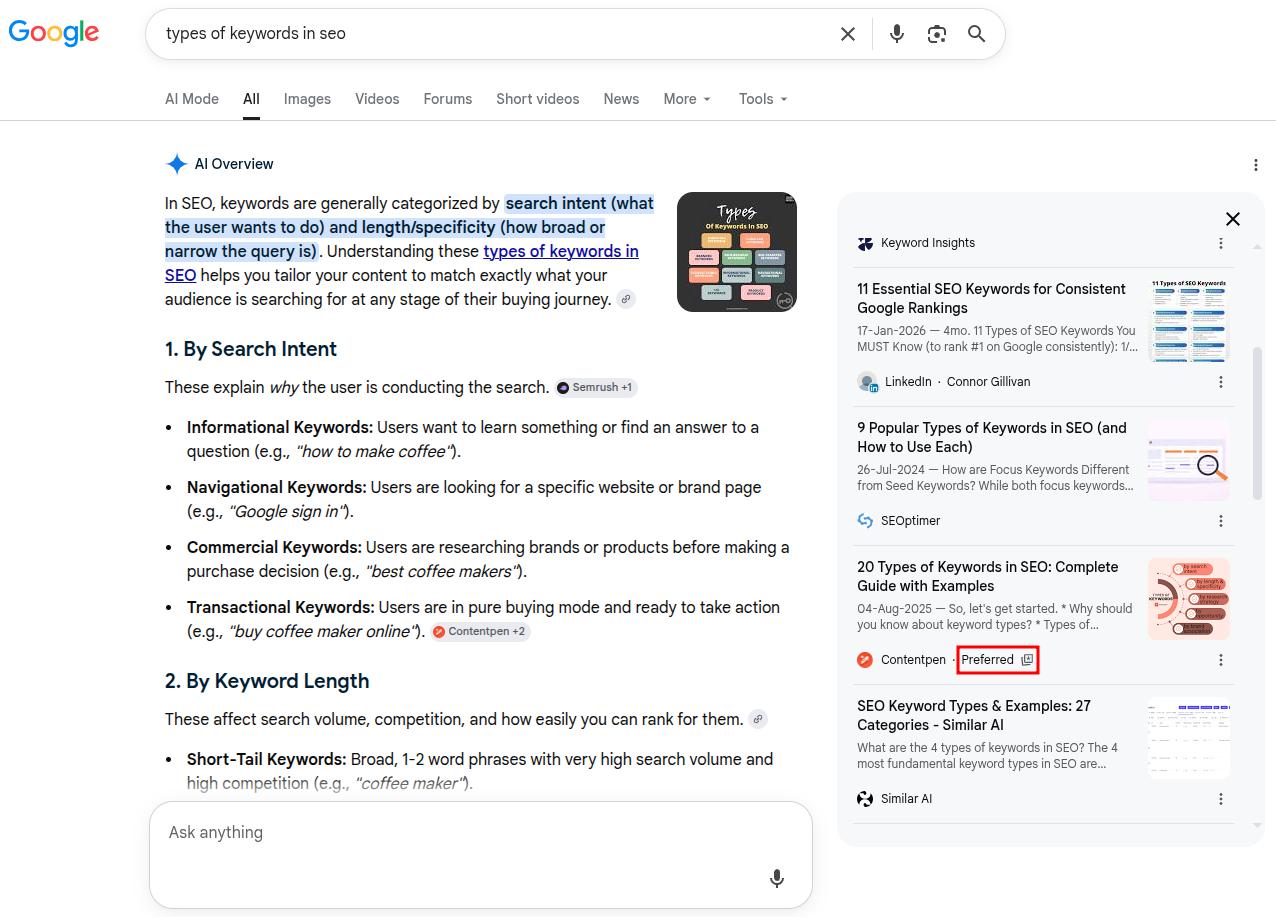Click the LinkedIn result thumbnail image

[x=1189, y=321]
